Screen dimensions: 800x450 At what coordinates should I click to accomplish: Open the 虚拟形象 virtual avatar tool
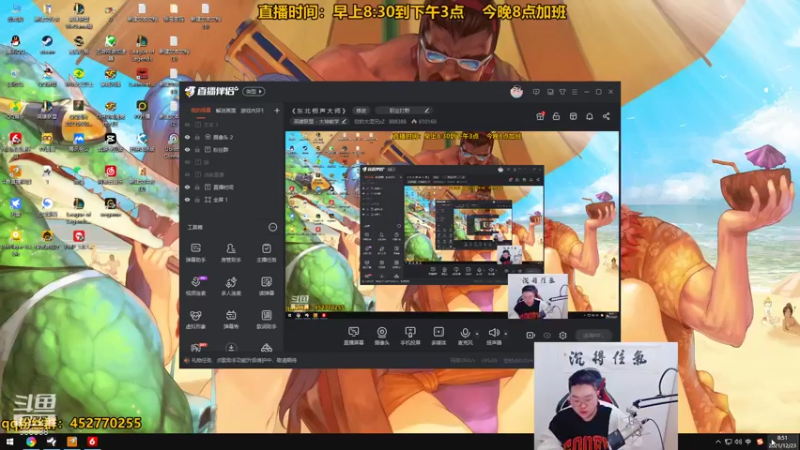(195, 319)
